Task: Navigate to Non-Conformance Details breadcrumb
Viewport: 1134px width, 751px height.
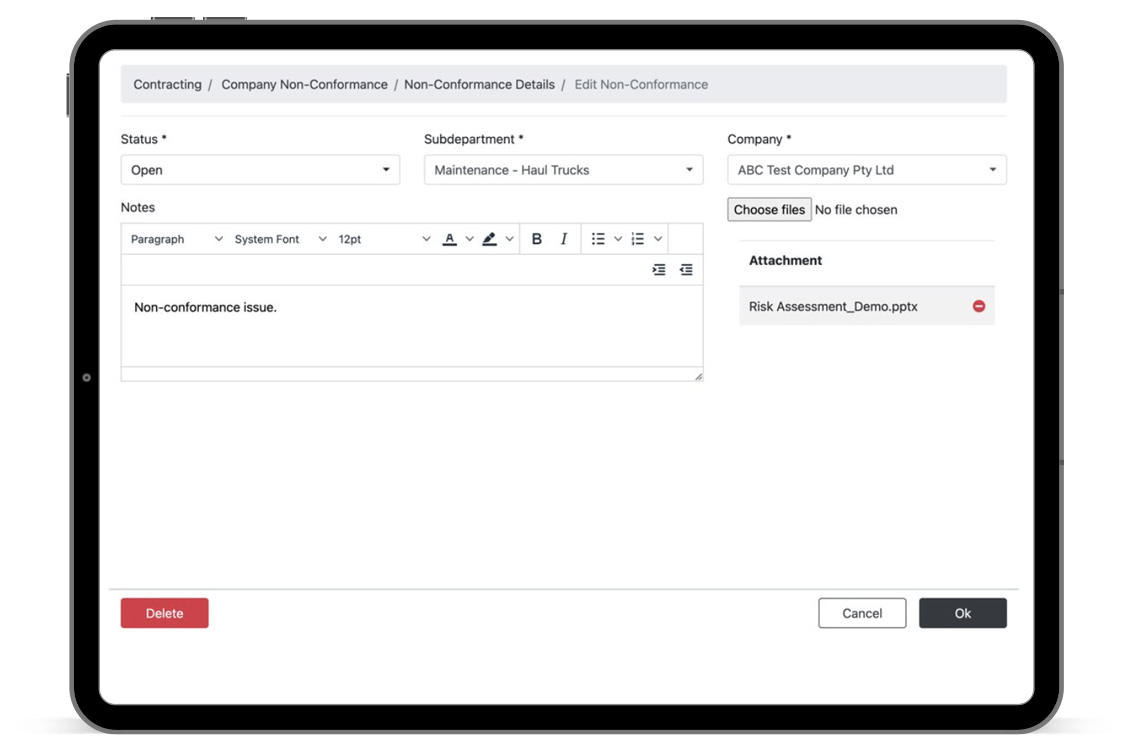Action: click(x=479, y=85)
